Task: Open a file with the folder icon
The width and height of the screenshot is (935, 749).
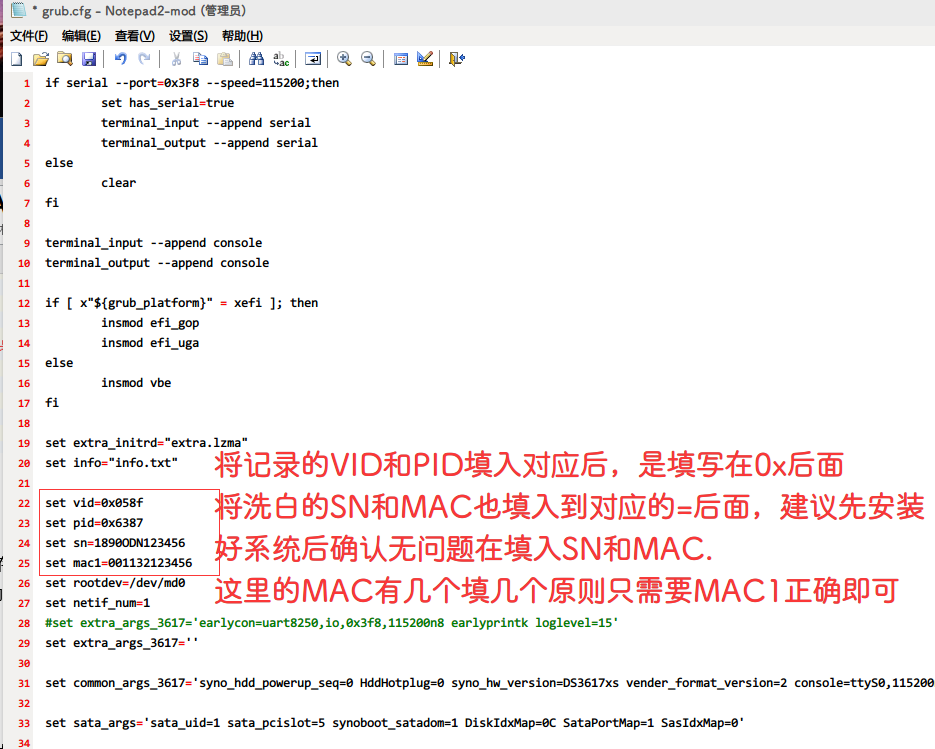Action: tap(41, 59)
